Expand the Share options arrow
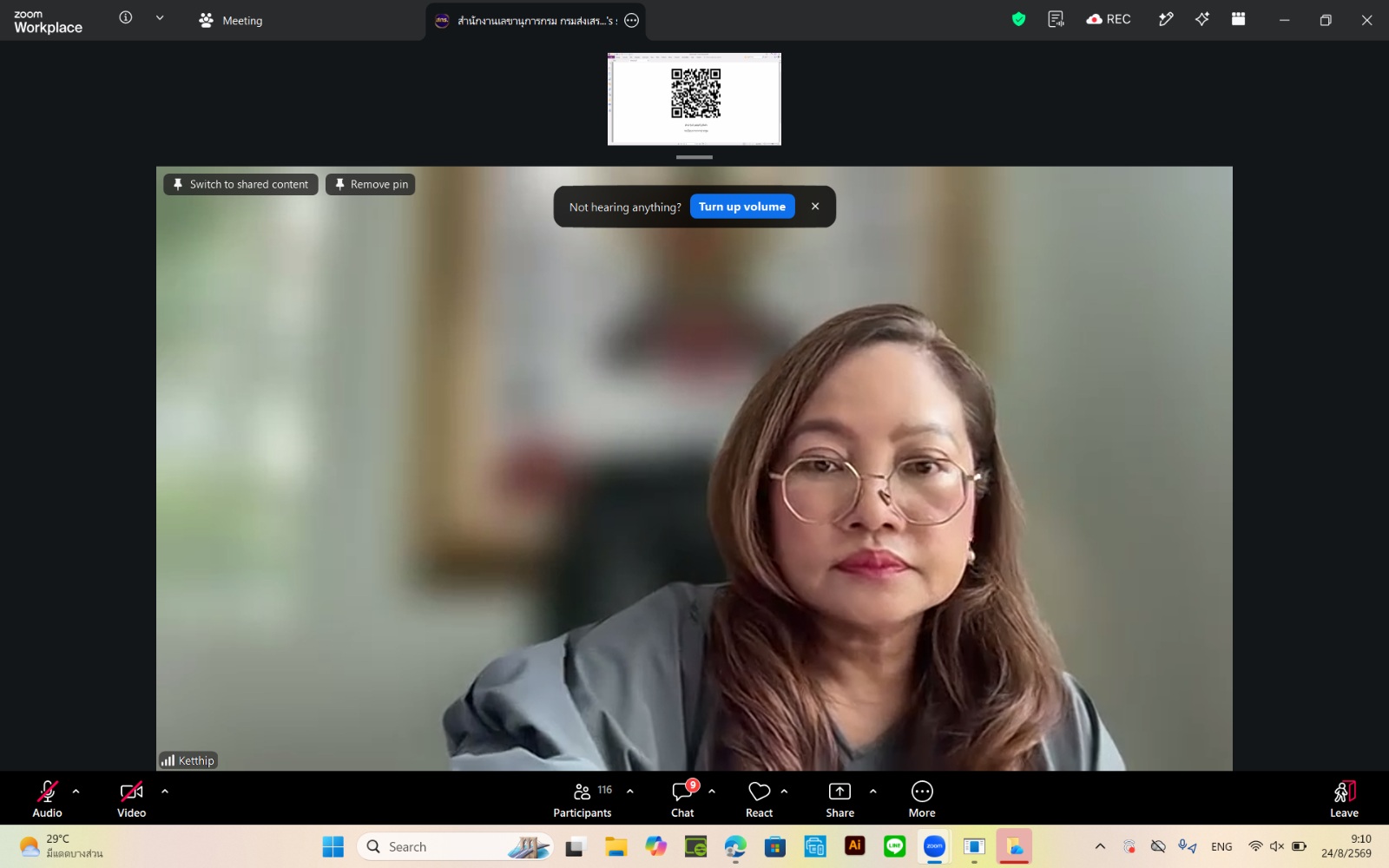 [x=873, y=792]
